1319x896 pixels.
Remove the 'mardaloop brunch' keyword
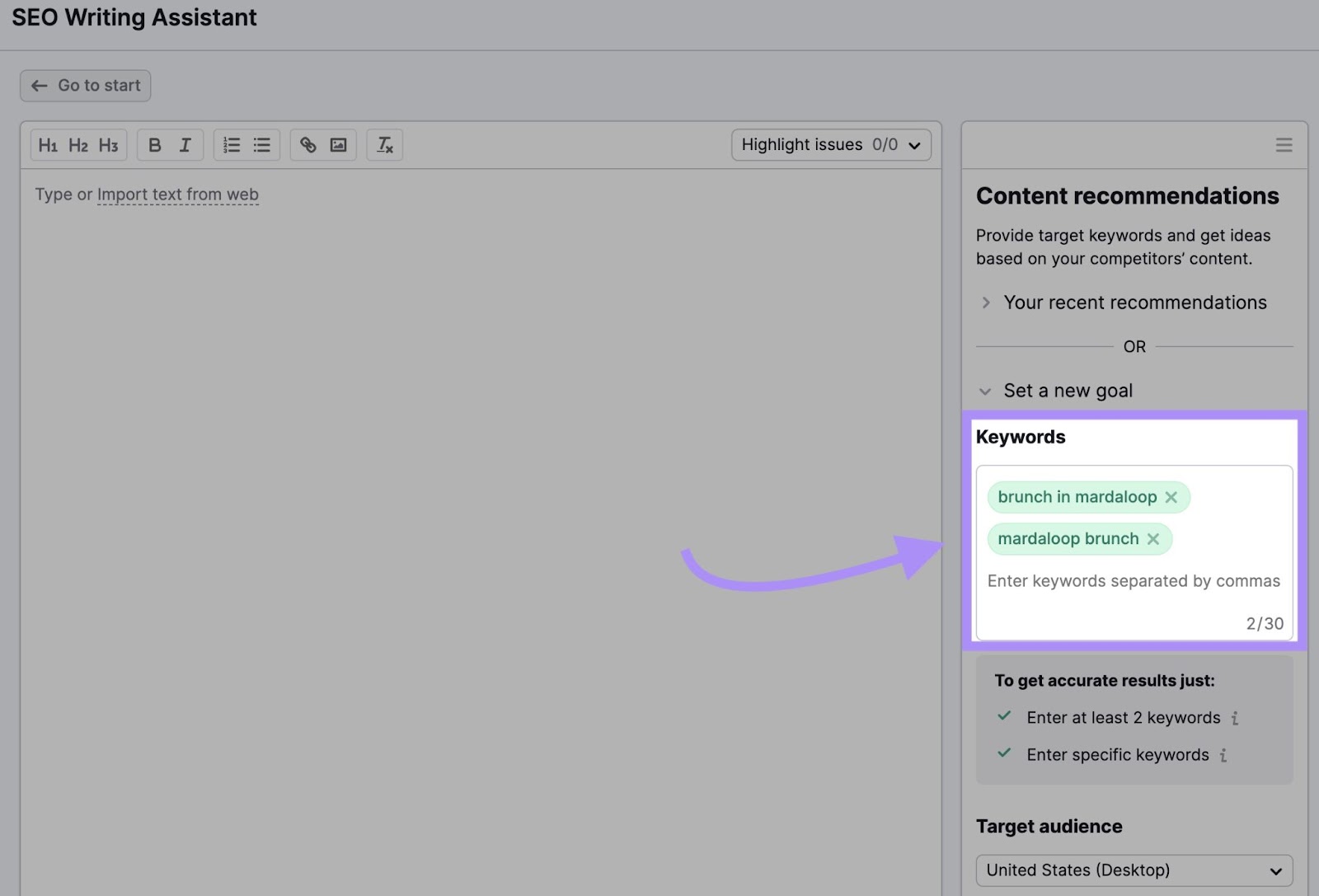(1153, 538)
